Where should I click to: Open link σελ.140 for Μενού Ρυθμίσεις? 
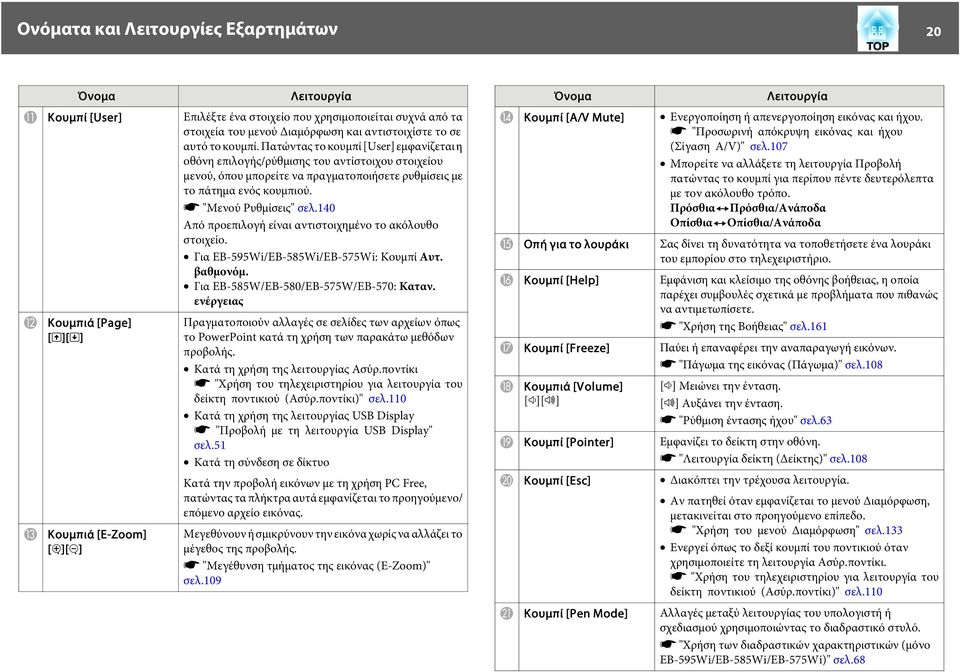[316, 208]
